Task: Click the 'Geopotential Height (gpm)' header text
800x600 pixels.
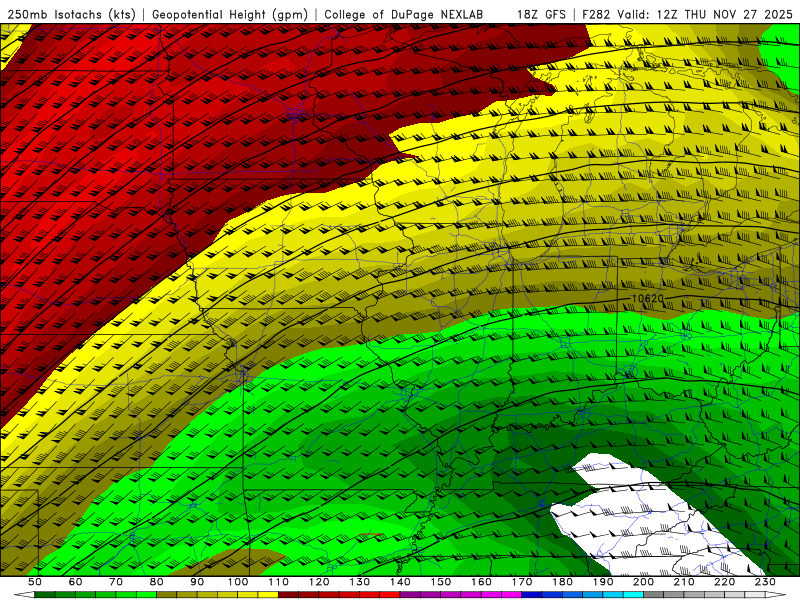Action: (x=230, y=15)
